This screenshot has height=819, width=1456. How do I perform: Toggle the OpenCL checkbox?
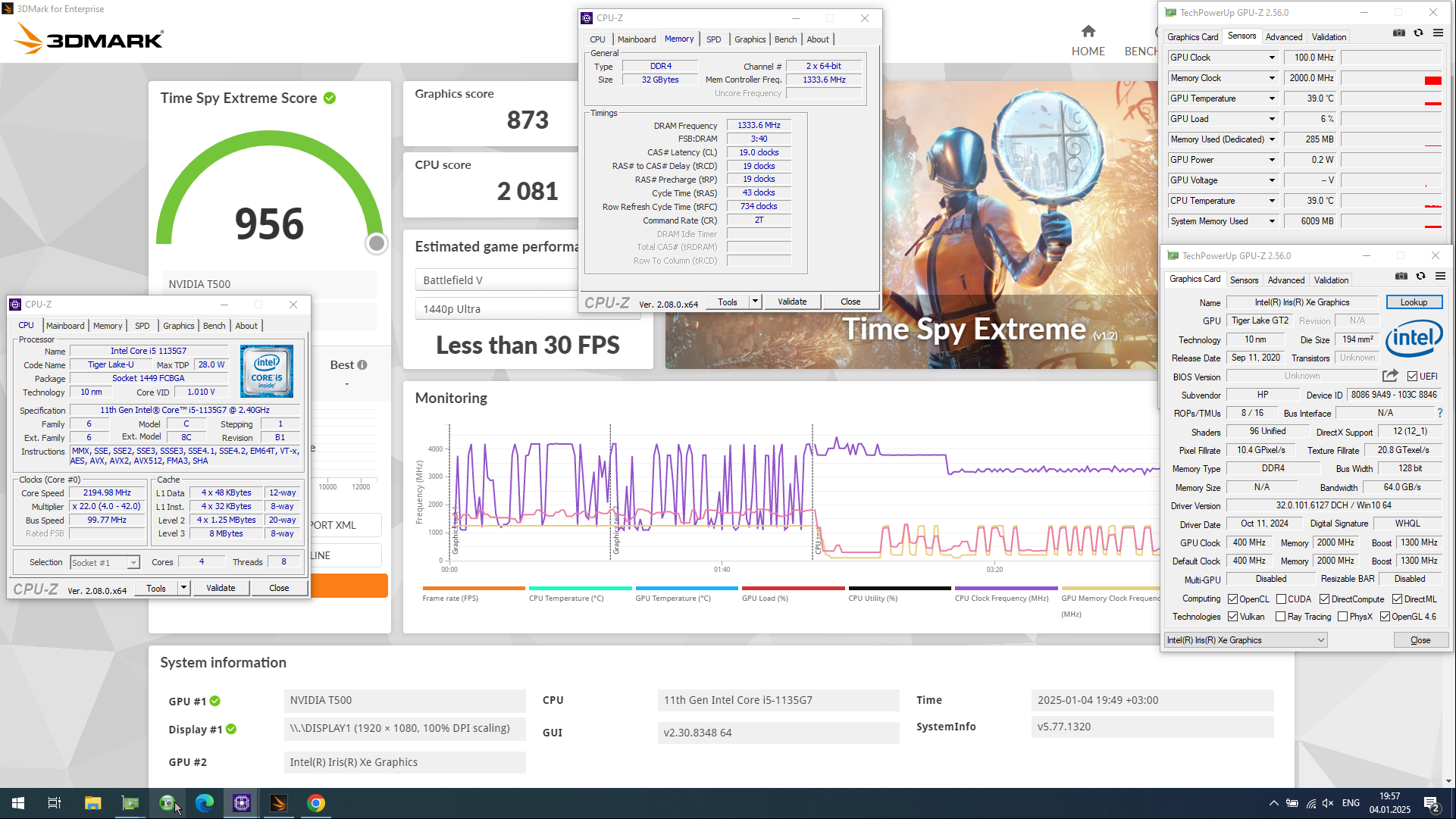click(1233, 599)
